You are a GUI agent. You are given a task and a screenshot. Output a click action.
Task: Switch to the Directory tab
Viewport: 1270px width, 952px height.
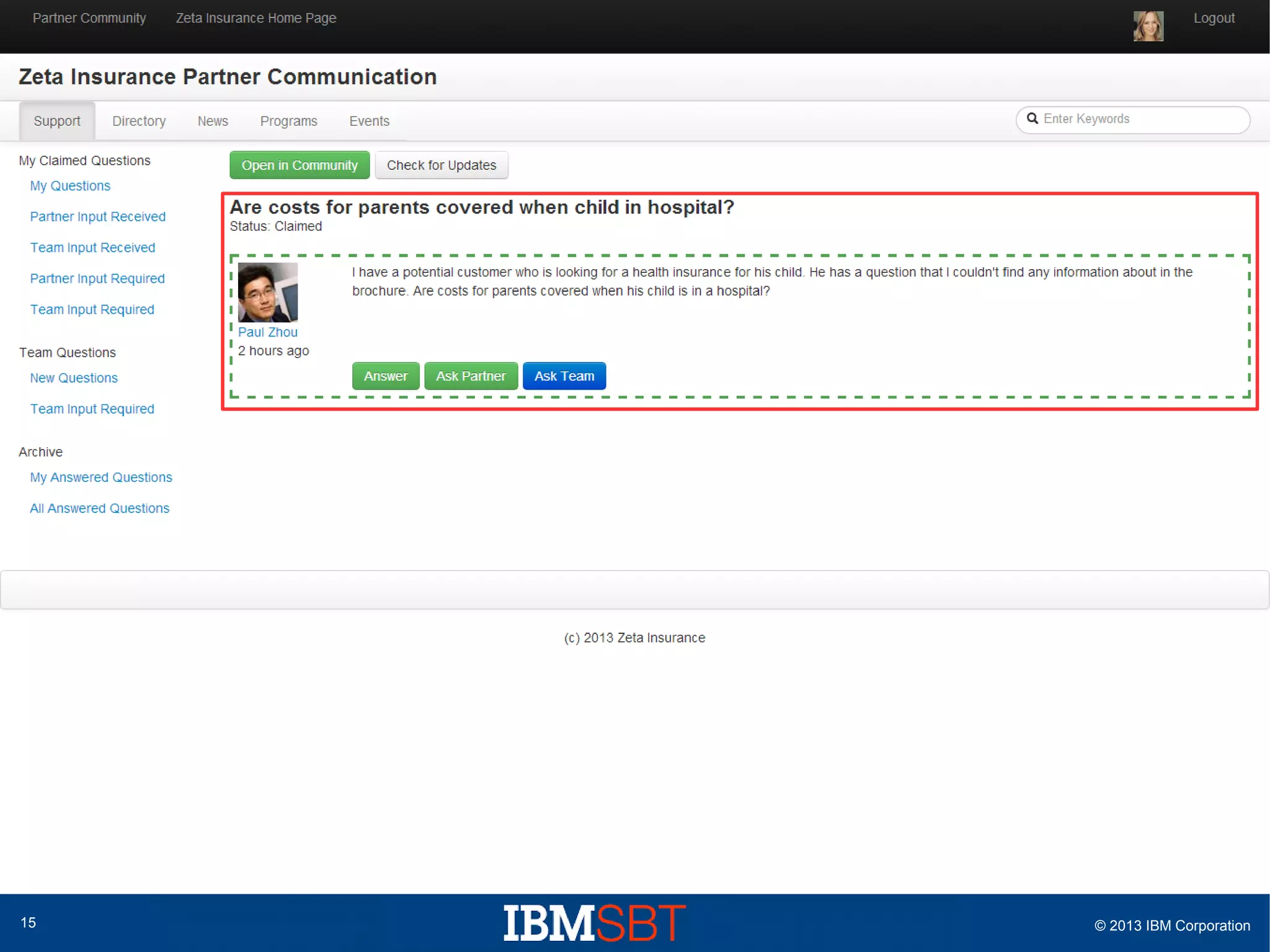tap(139, 121)
